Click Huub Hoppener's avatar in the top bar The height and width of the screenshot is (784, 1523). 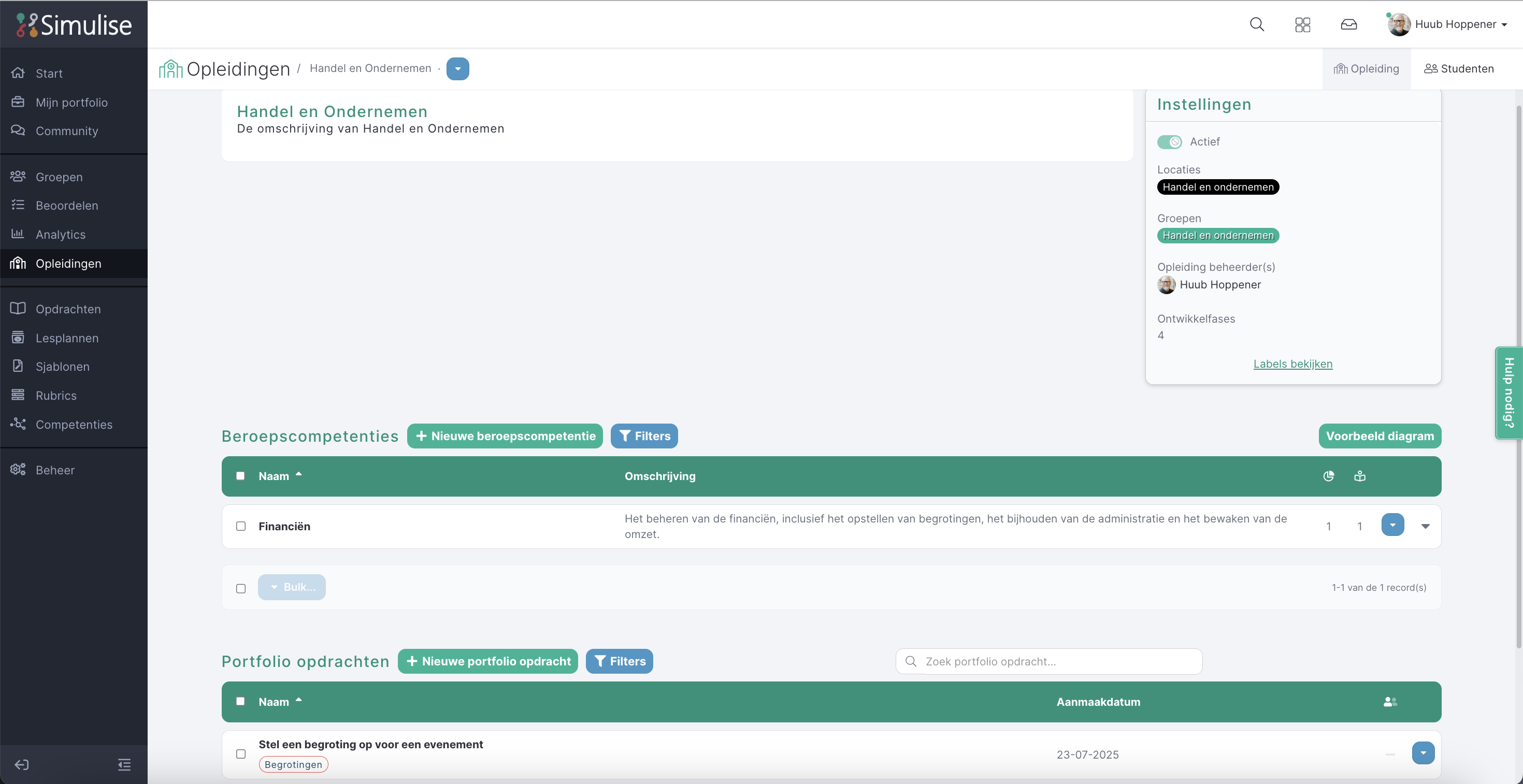click(x=1399, y=24)
